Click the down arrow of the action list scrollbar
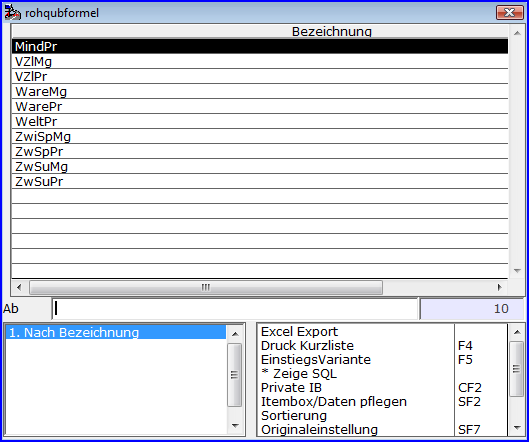 [517, 427]
